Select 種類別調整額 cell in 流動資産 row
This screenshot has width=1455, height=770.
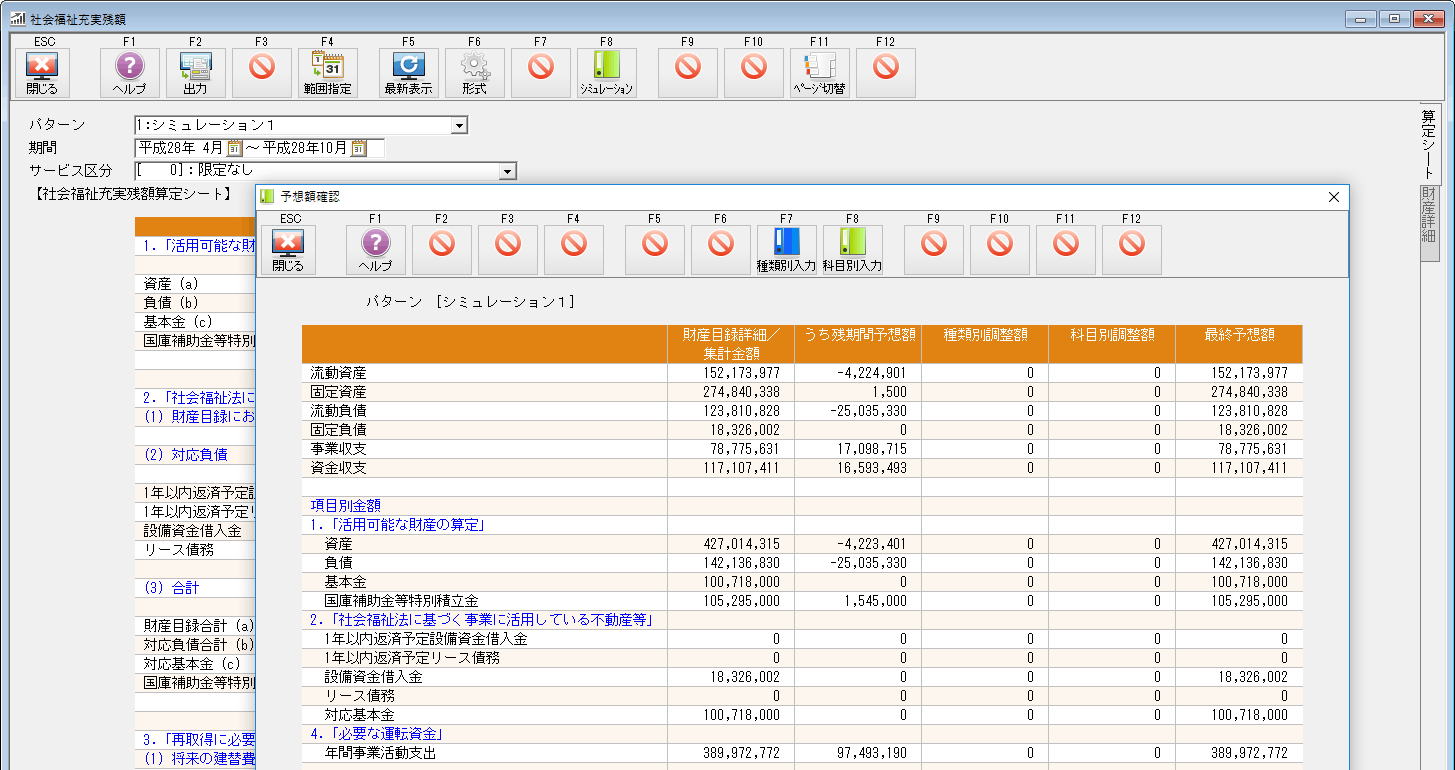point(984,373)
